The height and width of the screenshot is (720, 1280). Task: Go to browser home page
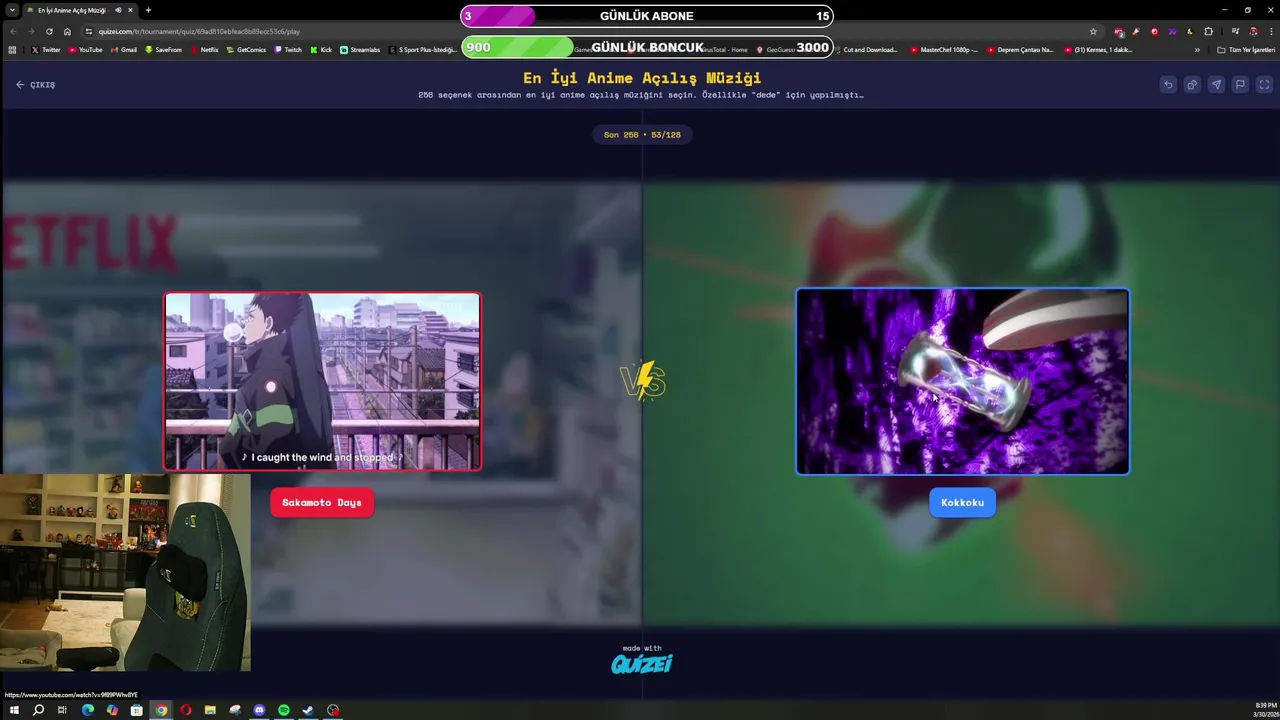67,31
